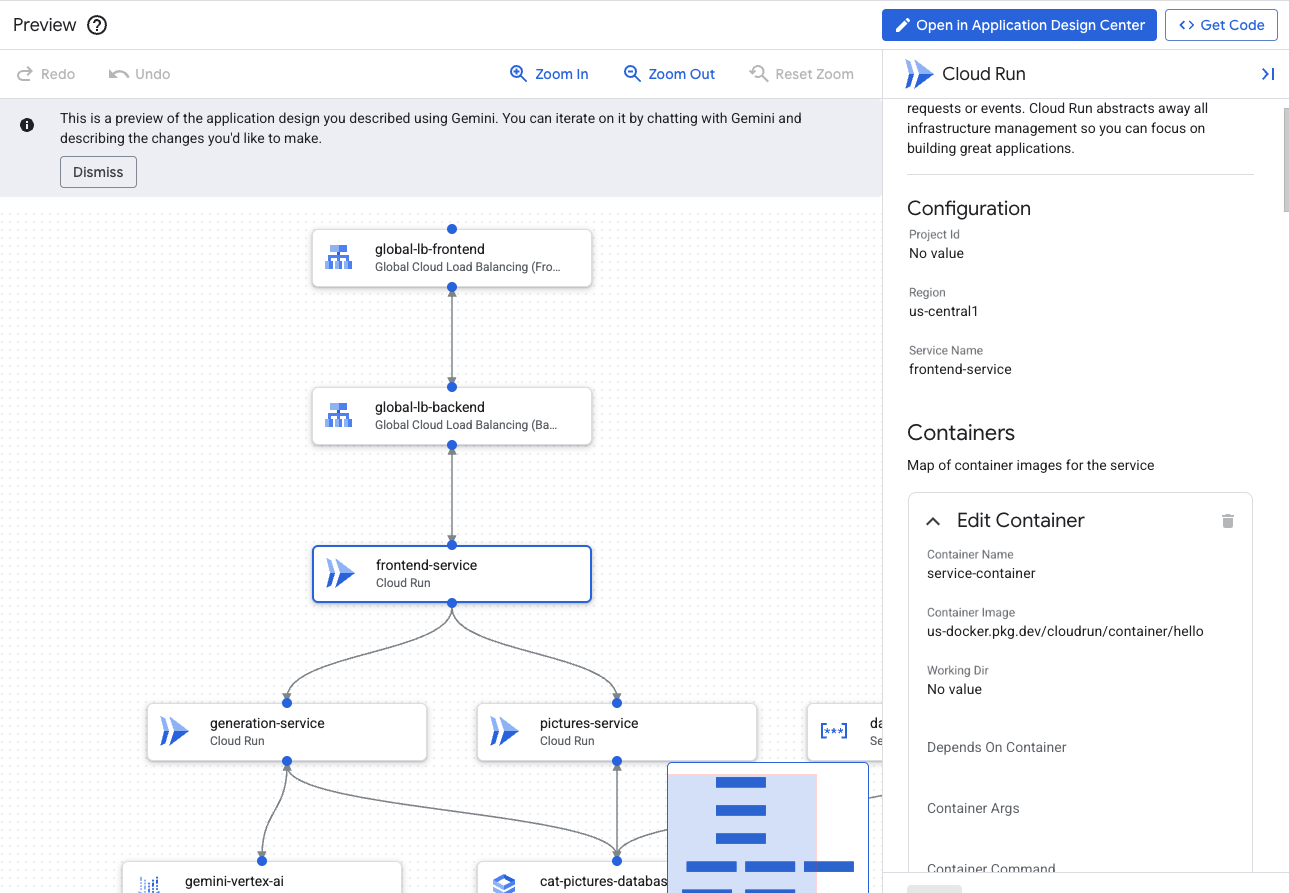1289x893 pixels.
Task: Select the global-lb-backend node title
Action: (430, 407)
